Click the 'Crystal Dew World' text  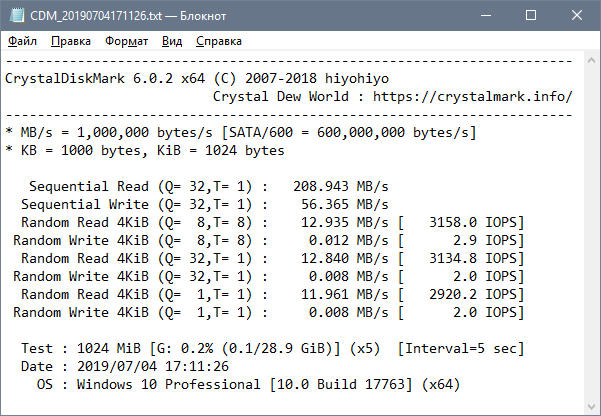(281, 97)
